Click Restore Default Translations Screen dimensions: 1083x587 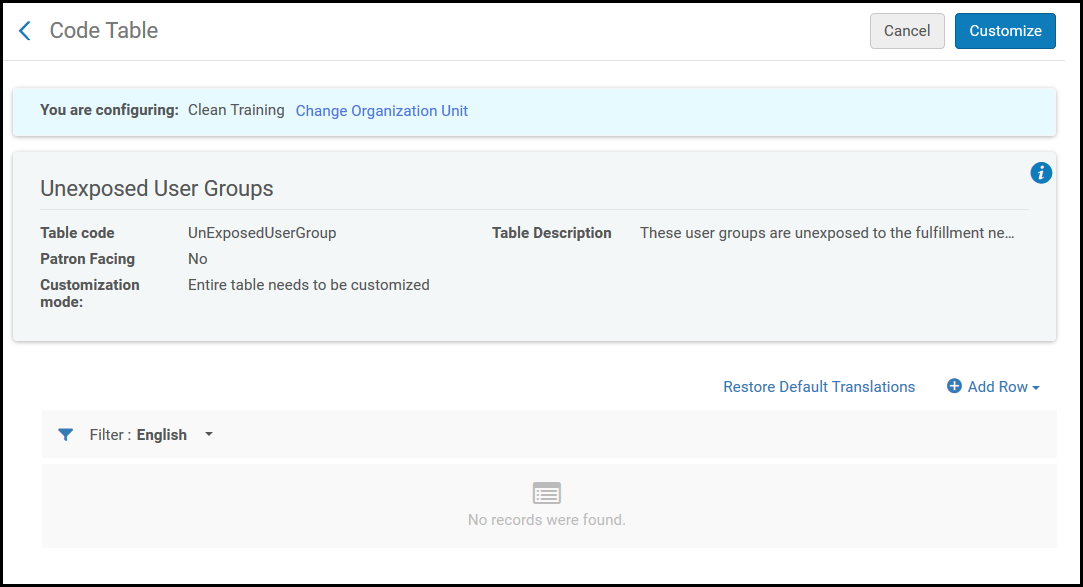(819, 387)
